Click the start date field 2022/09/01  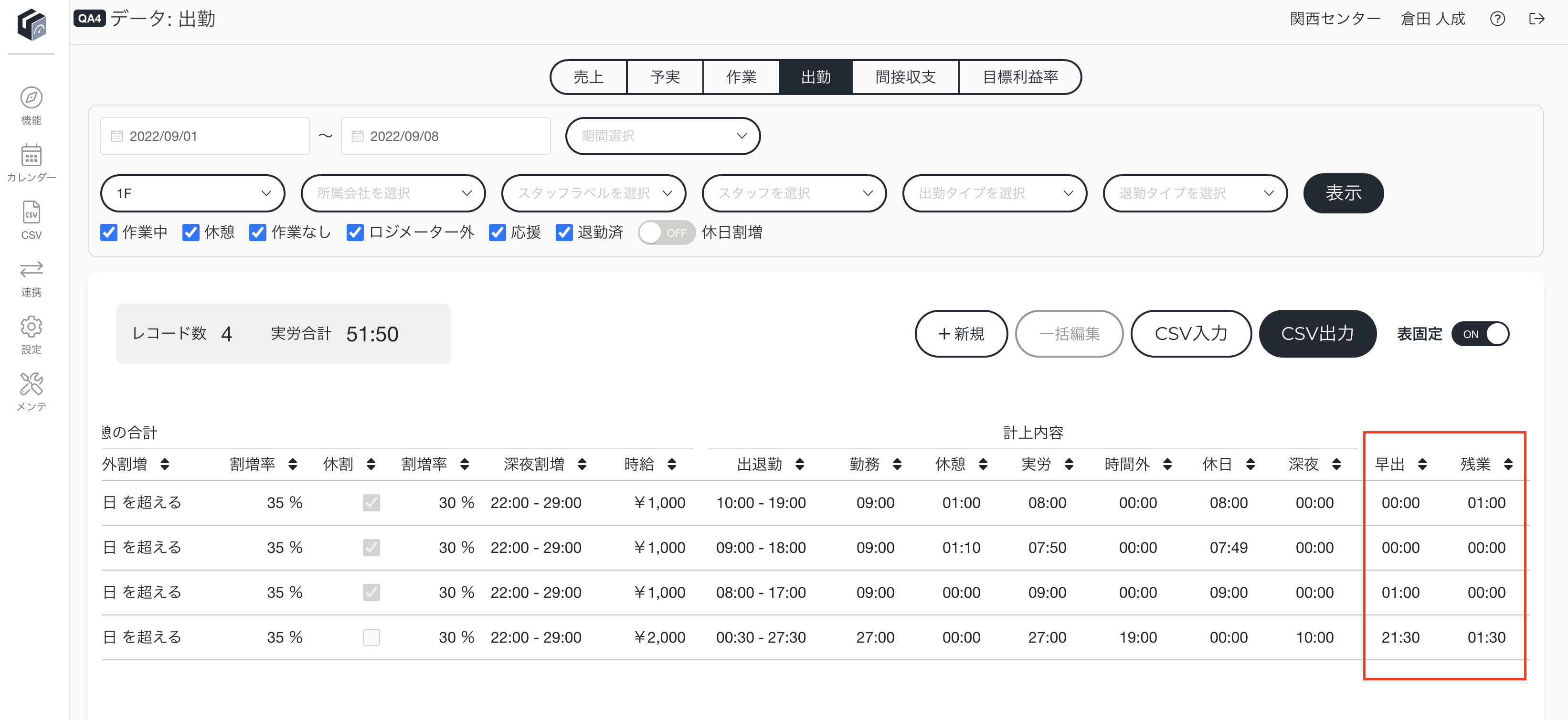coord(205,137)
